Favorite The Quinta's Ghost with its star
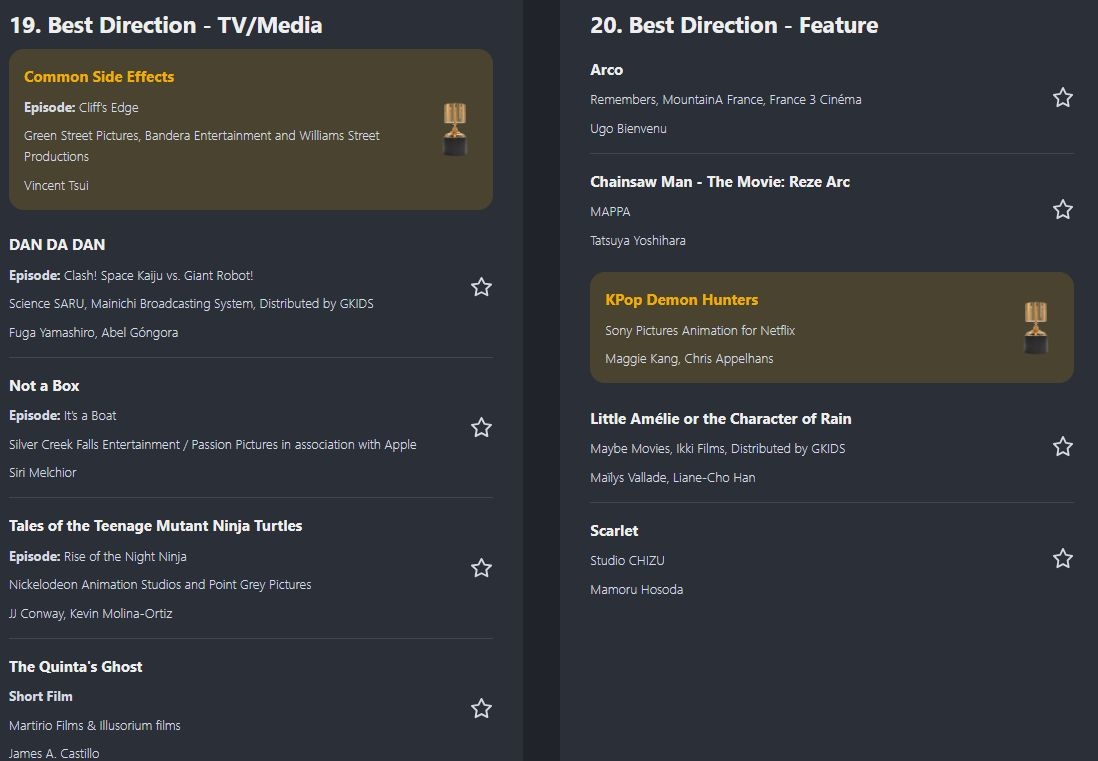The height and width of the screenshot is (761, 1098). (x=481, y=709)
